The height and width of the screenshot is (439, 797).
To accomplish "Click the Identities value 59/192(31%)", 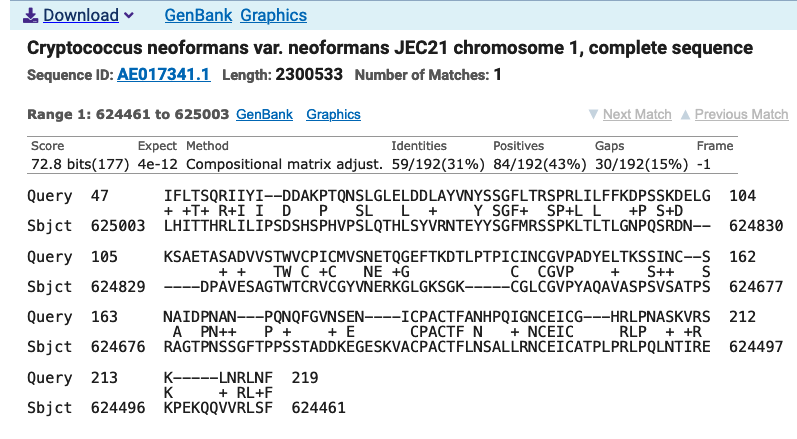I will pos(438,164).
